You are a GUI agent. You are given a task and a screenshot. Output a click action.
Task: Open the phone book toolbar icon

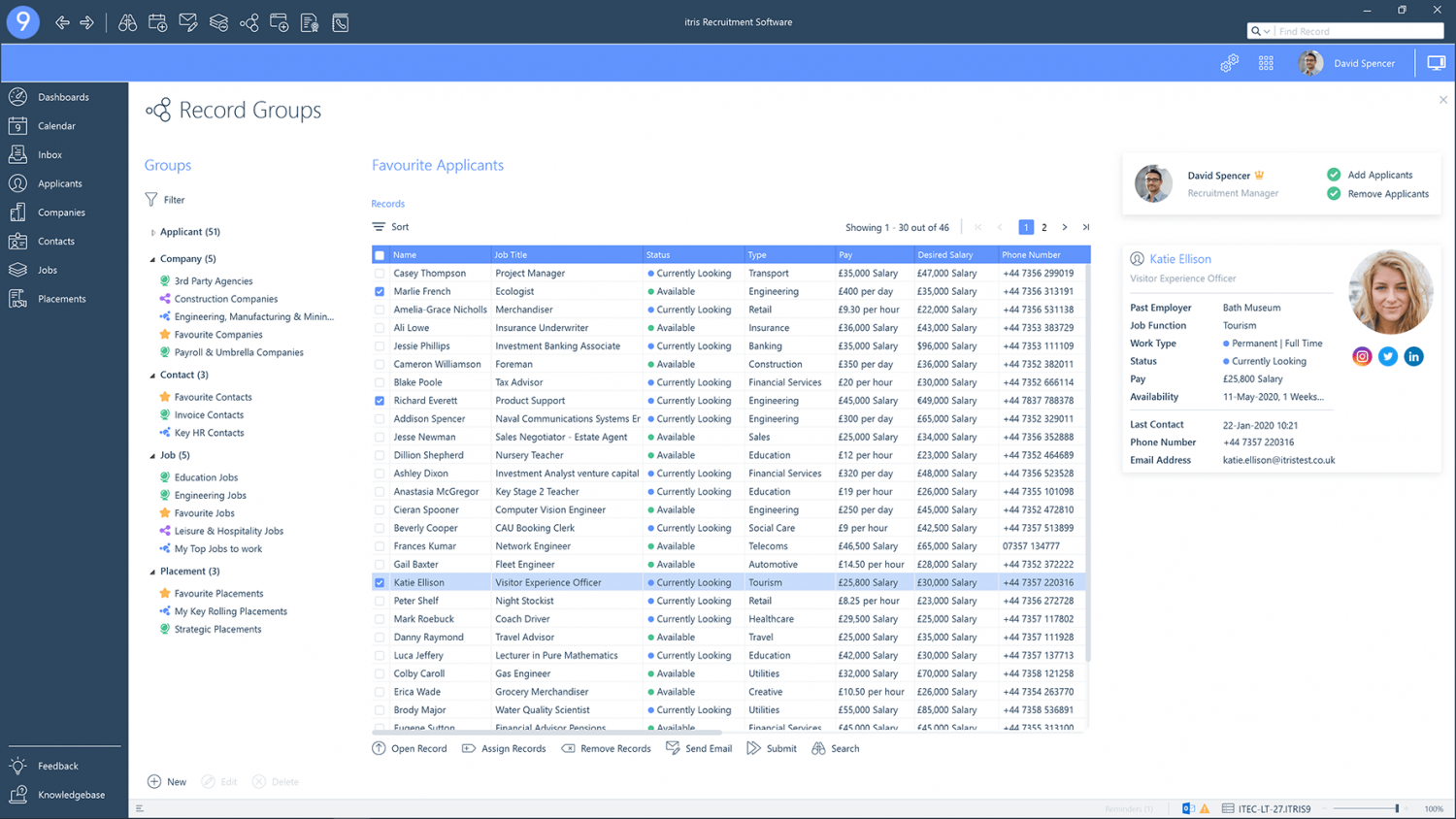341,22
